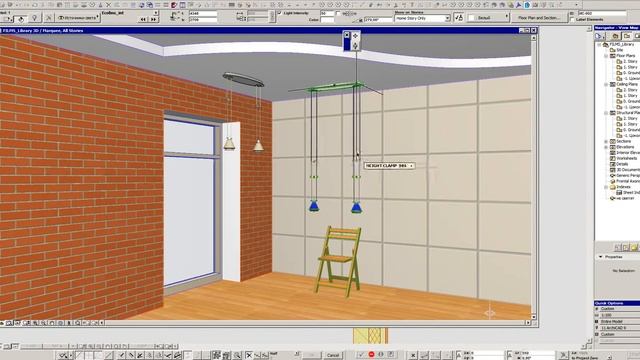Click the Acrobat PDF icon in top toolbar

(x=519, y=5)
